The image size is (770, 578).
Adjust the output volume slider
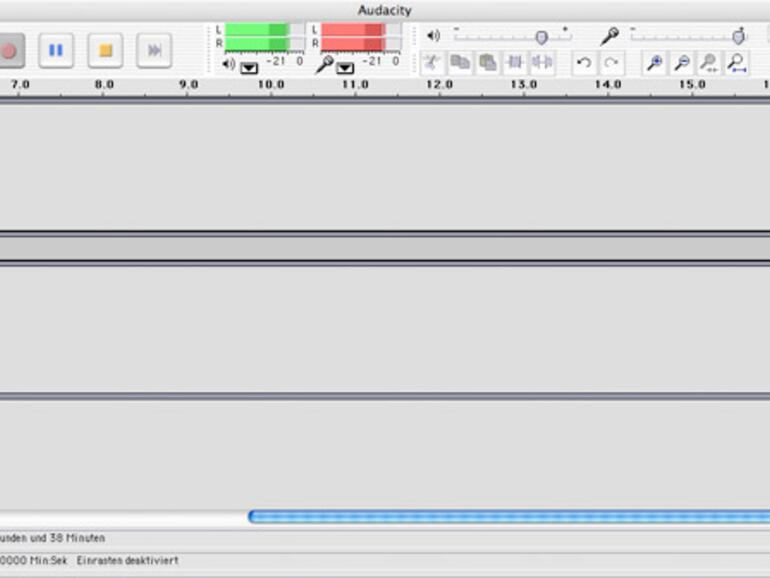(541, 37)
